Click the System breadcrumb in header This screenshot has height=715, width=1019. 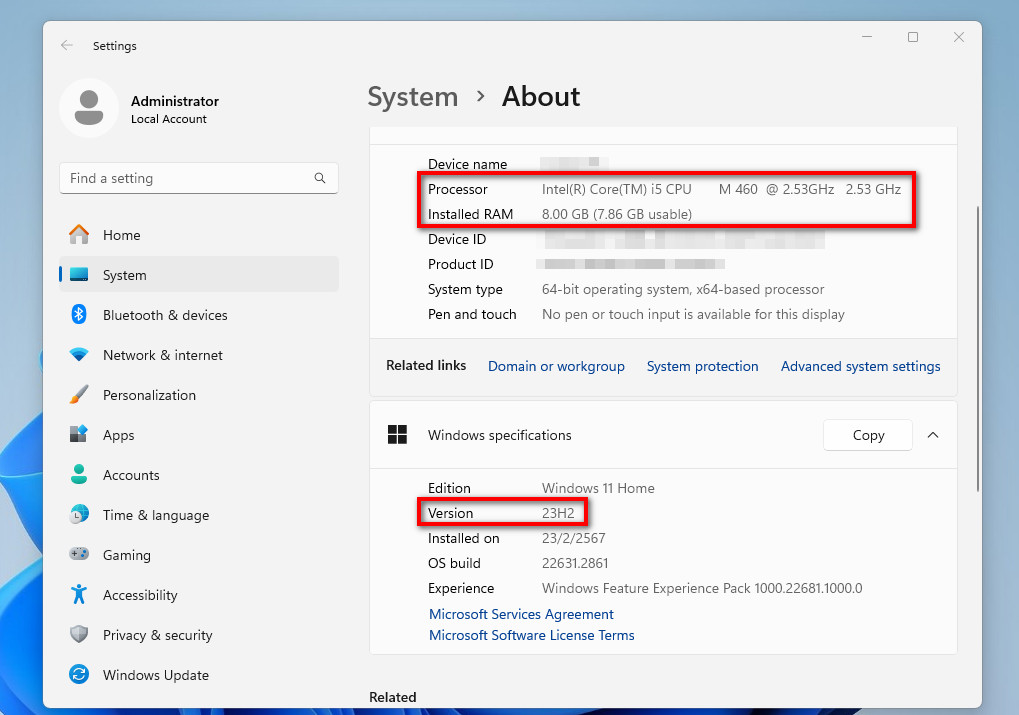pos(413,97)
